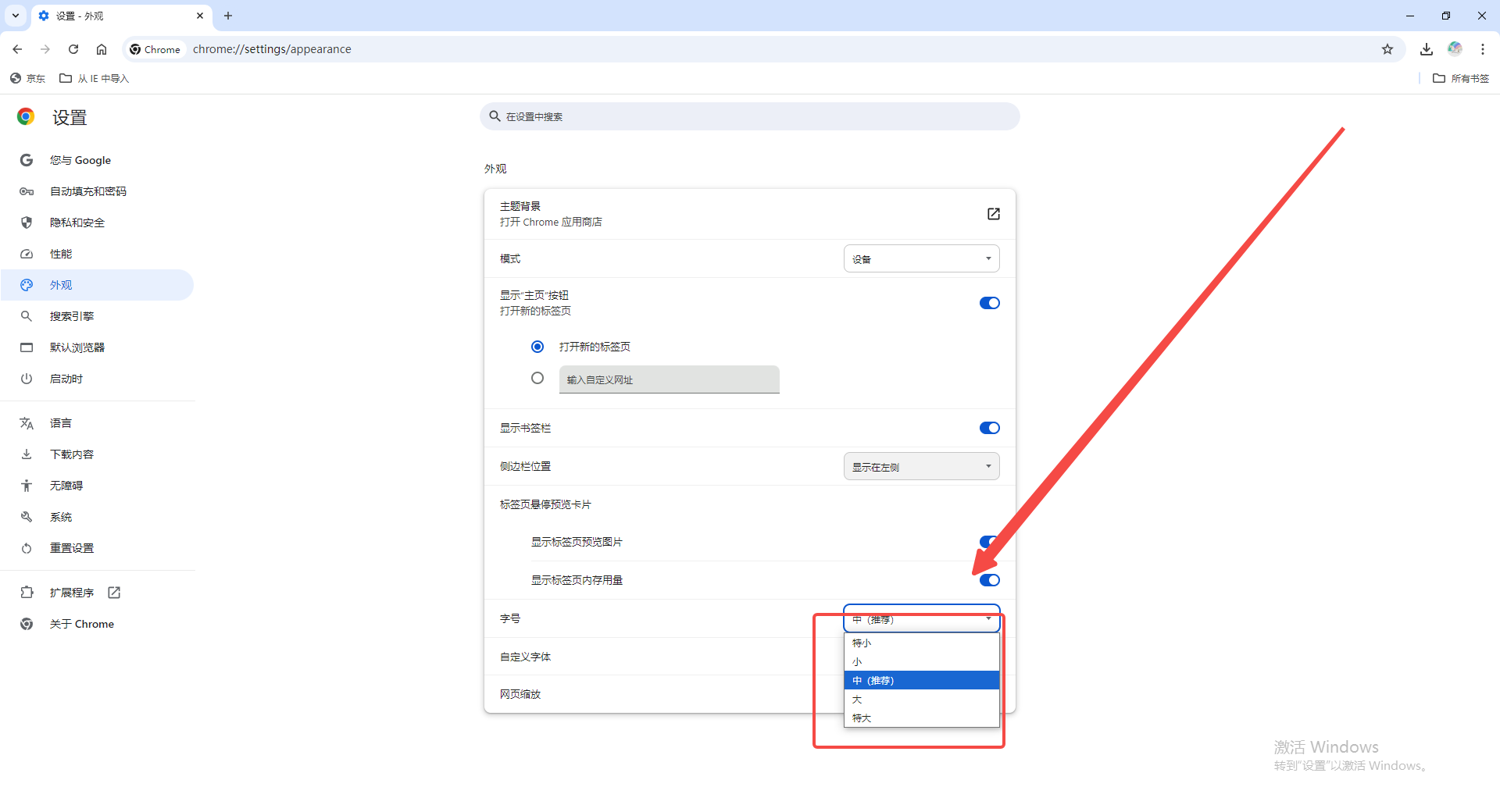Click the 下载内容 download icon in the sidebar
Image resolution: width=1500 pixels, height=812 pixels.
tap(27, 454)
